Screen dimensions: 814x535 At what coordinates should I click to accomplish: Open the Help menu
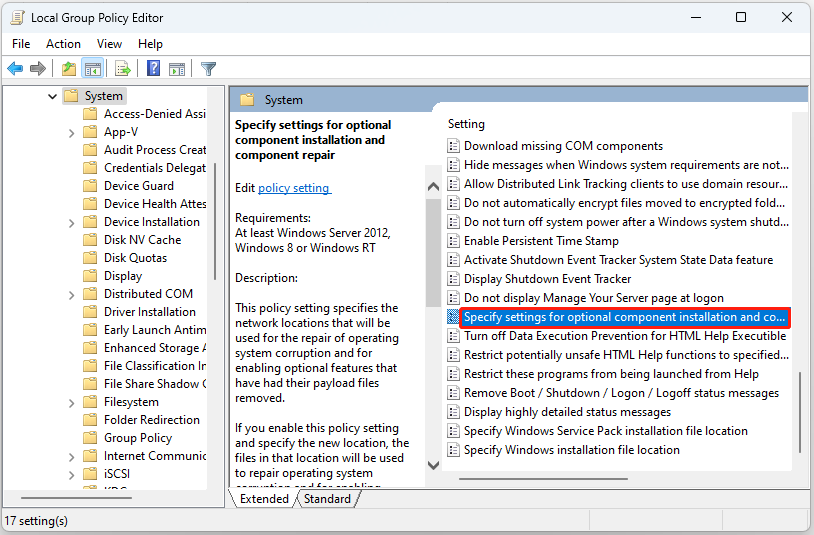[x=150, y=44]
